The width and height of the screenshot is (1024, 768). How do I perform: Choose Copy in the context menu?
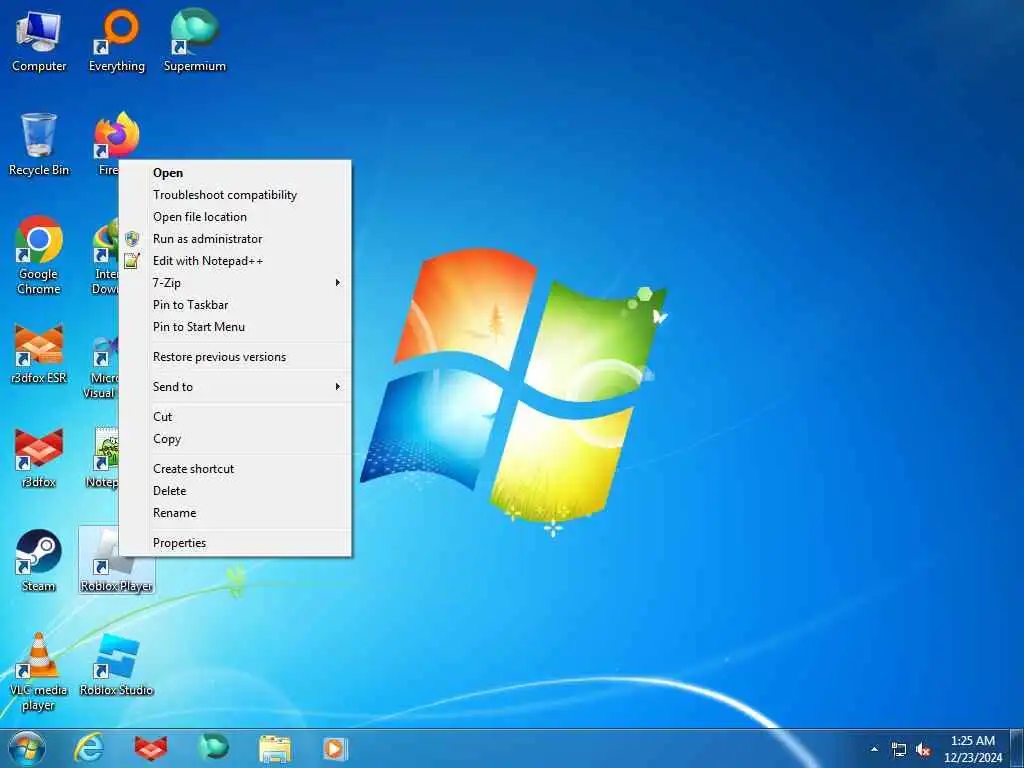pyautogui.click(x=235, y=439)
